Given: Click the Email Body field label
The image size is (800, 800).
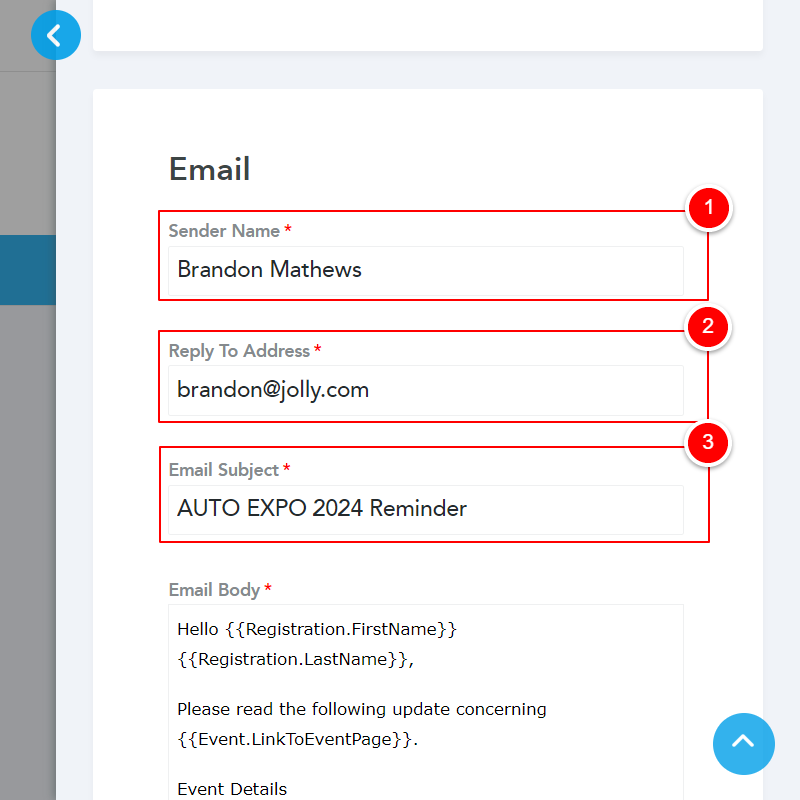Looking at the screenshot, I should click(x=215, y=589).
